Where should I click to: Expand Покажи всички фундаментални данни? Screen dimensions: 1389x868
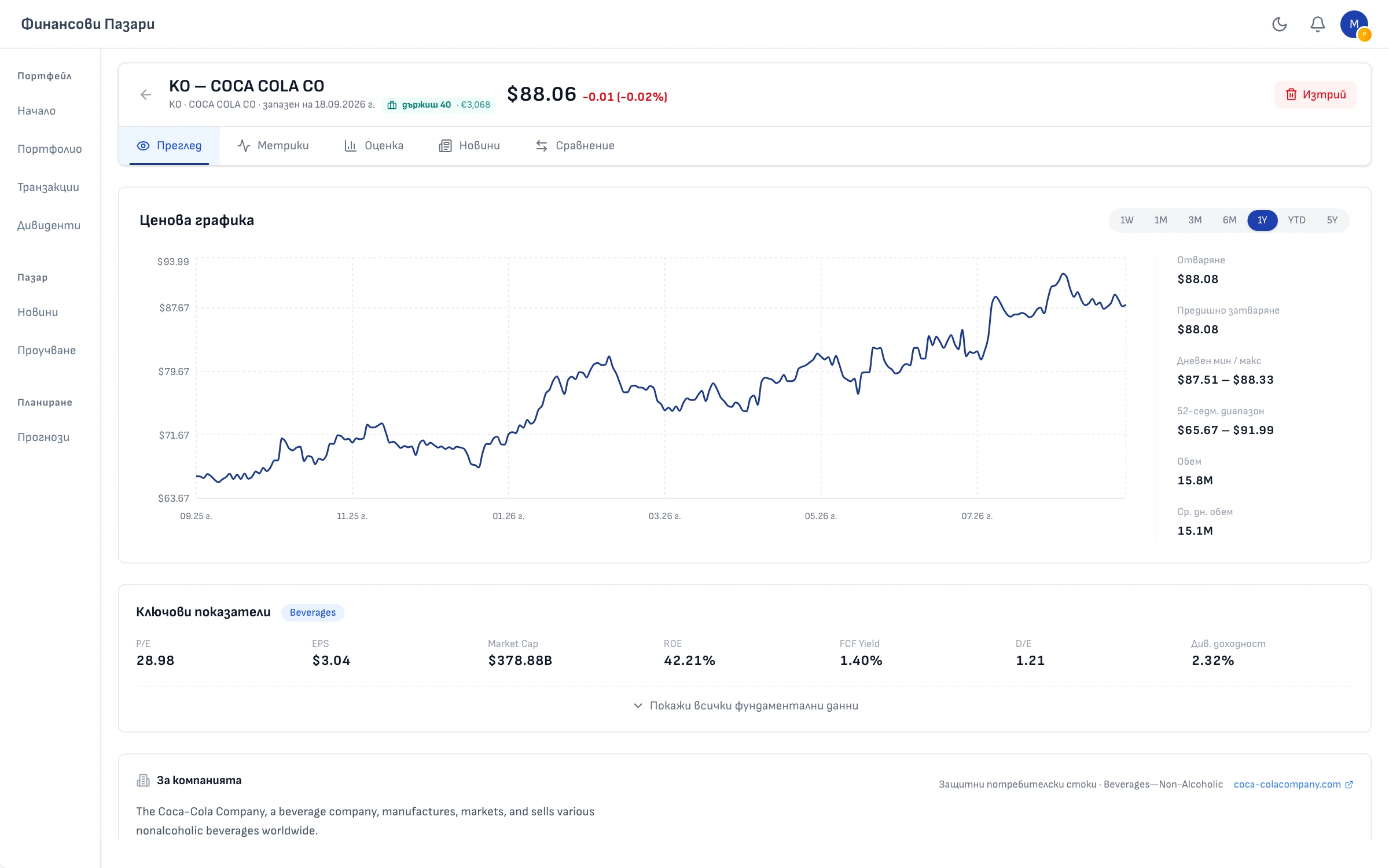click(x=745, y=706)
